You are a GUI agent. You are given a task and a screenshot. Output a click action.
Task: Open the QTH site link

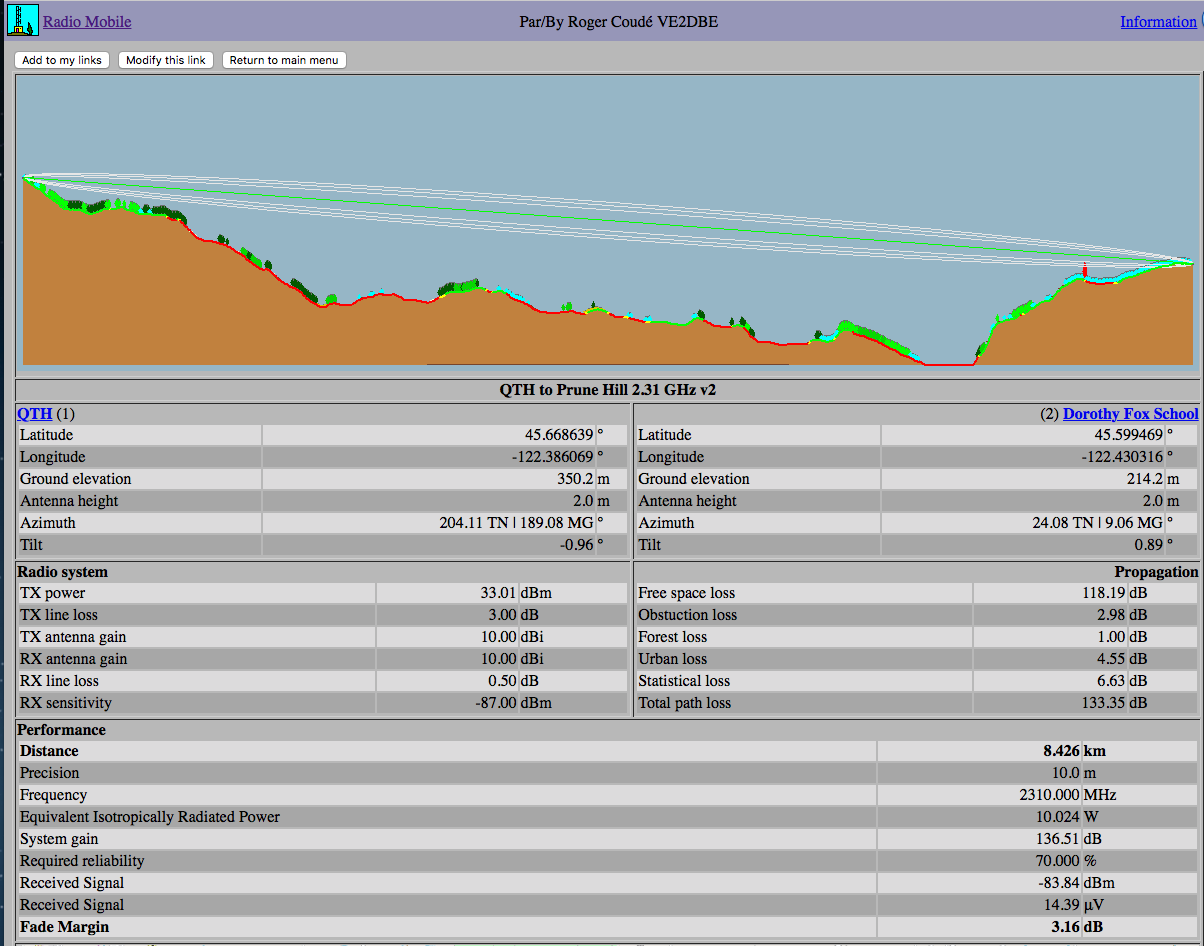(34, 414)
